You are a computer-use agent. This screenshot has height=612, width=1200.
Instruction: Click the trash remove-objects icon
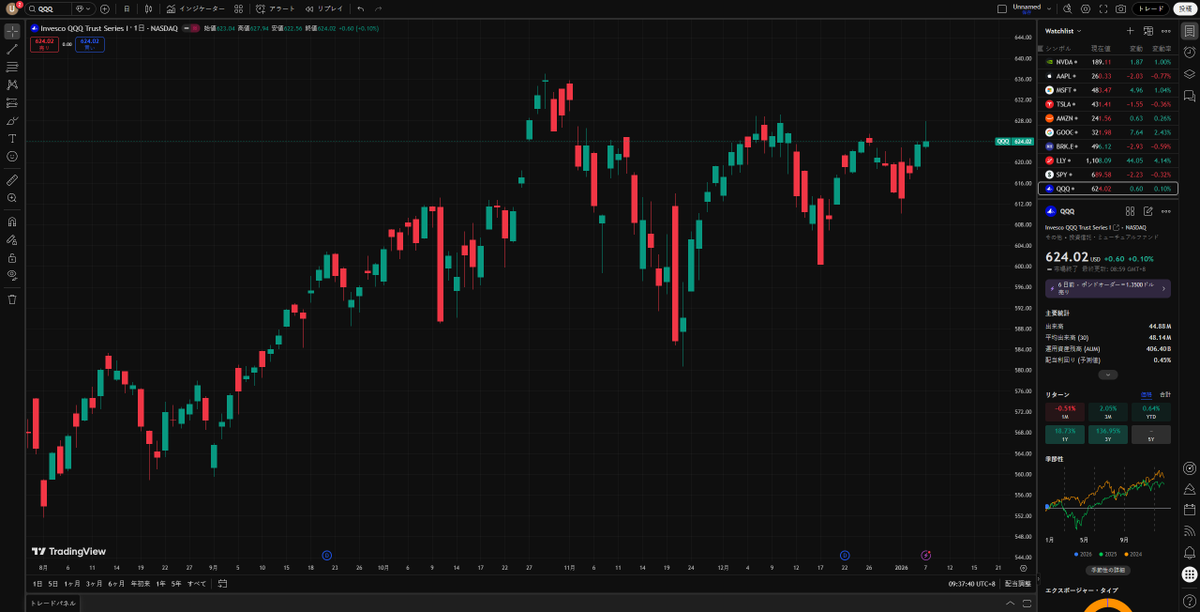point(12,299)
